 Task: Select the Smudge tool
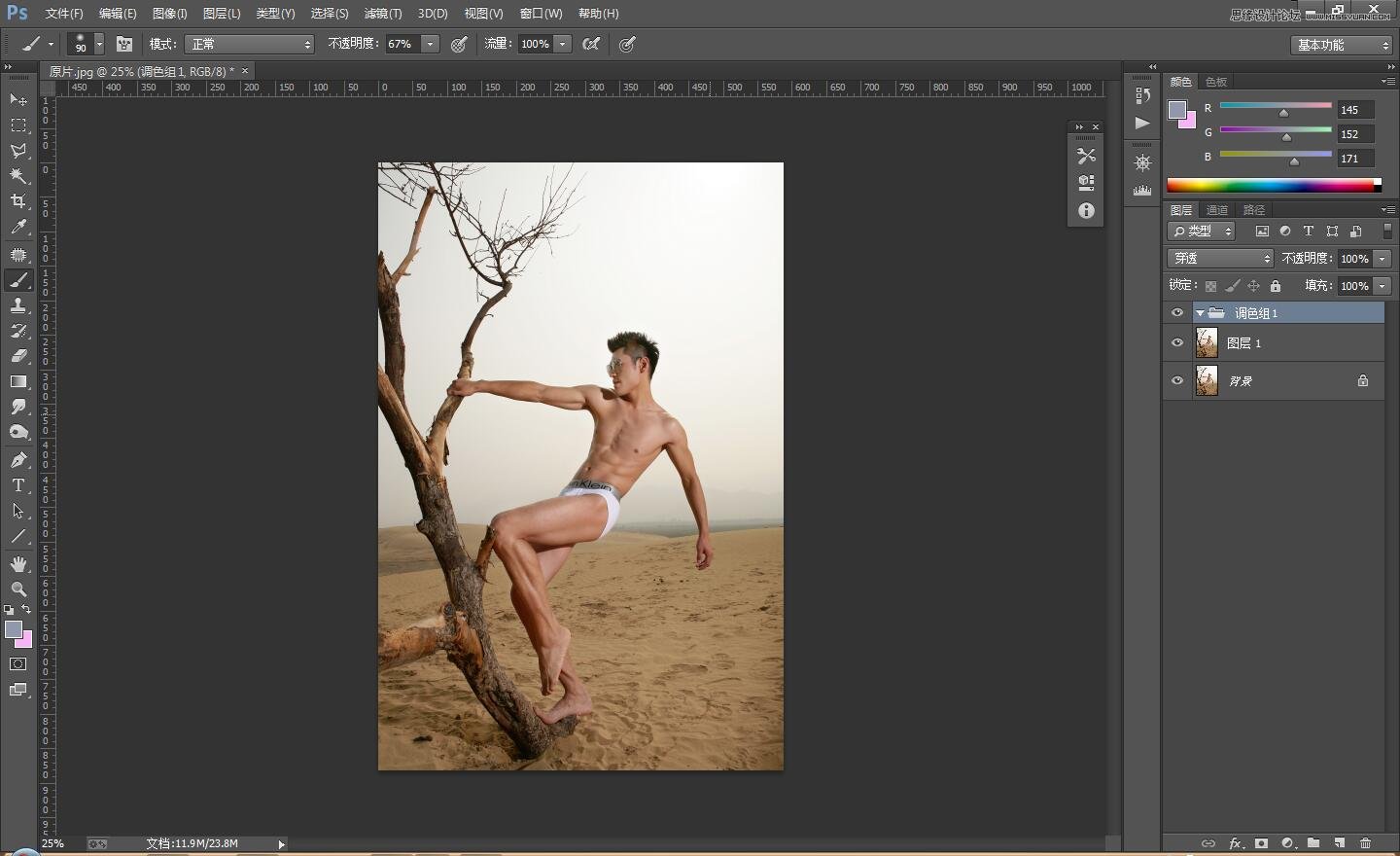[x=18, y=407]
